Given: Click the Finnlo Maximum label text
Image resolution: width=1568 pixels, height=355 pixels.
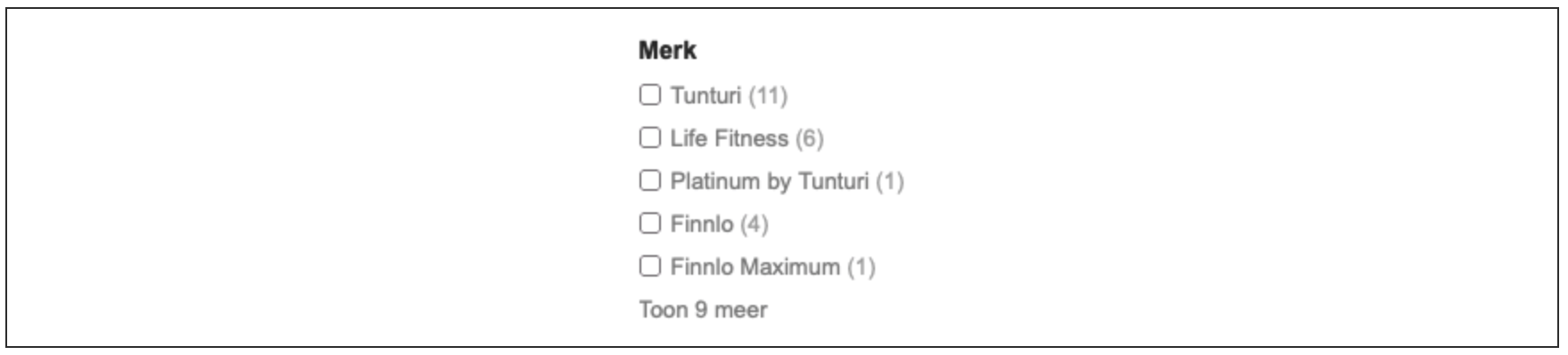Looking at the screenshot, I should coord(755,267).
